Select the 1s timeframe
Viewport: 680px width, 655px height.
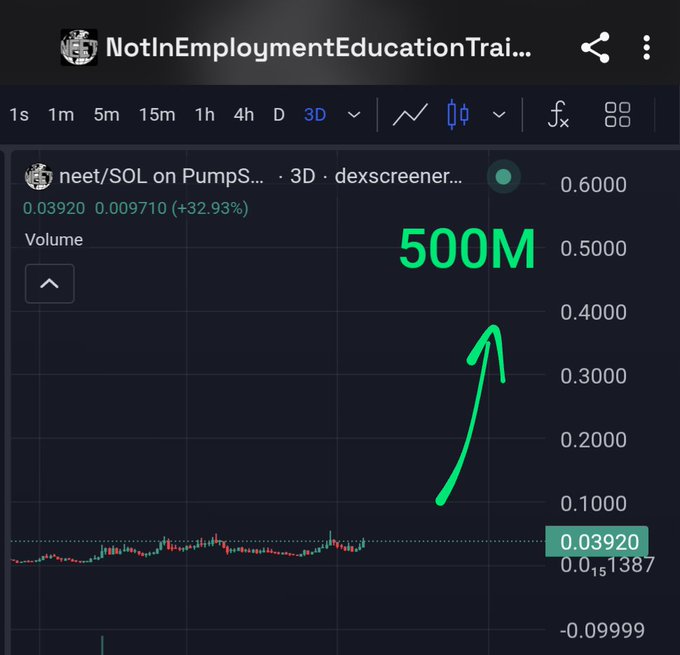coord(19,115)
